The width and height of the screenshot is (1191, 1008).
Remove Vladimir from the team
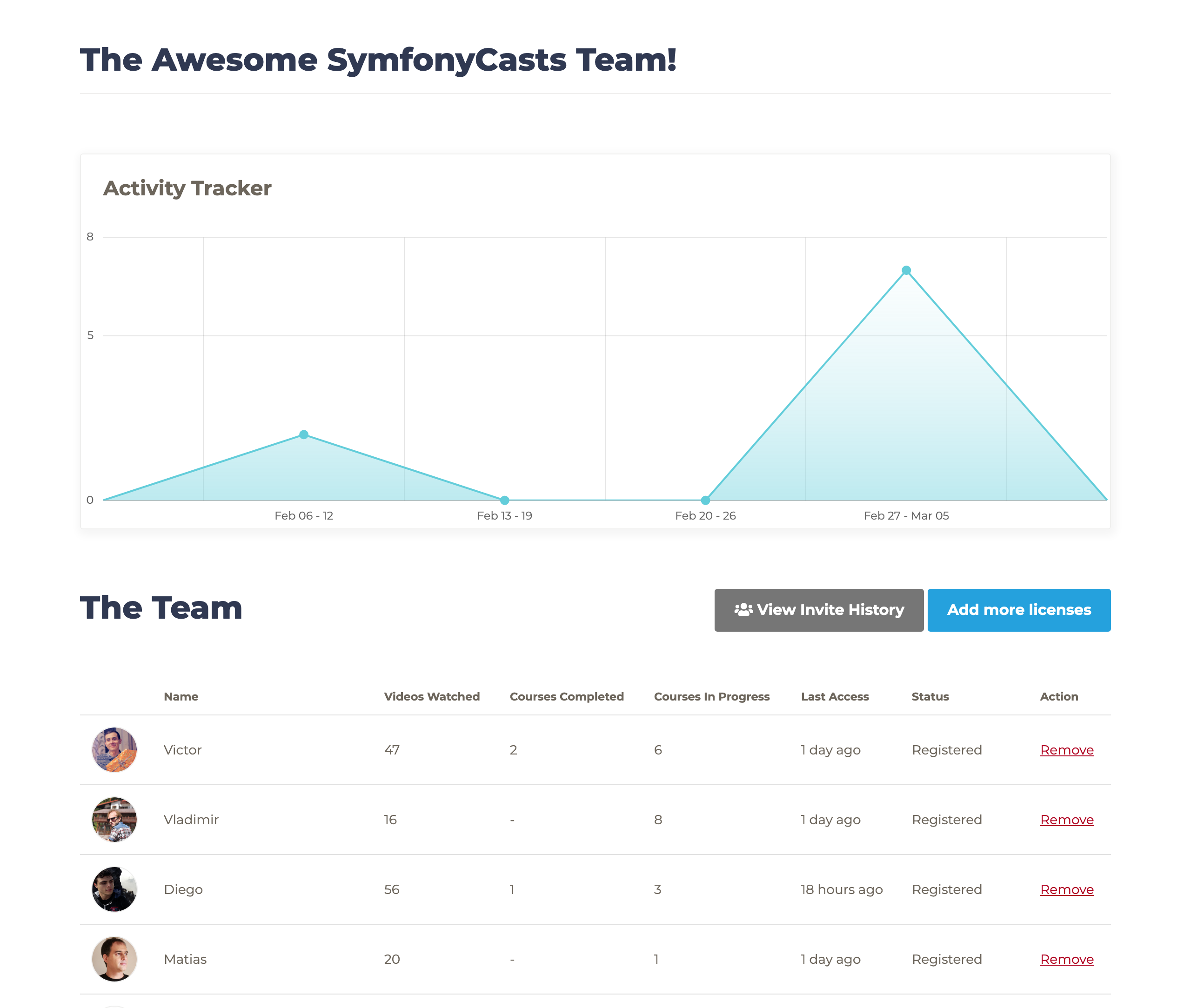pyautogui.click(x=1066, y=820)
